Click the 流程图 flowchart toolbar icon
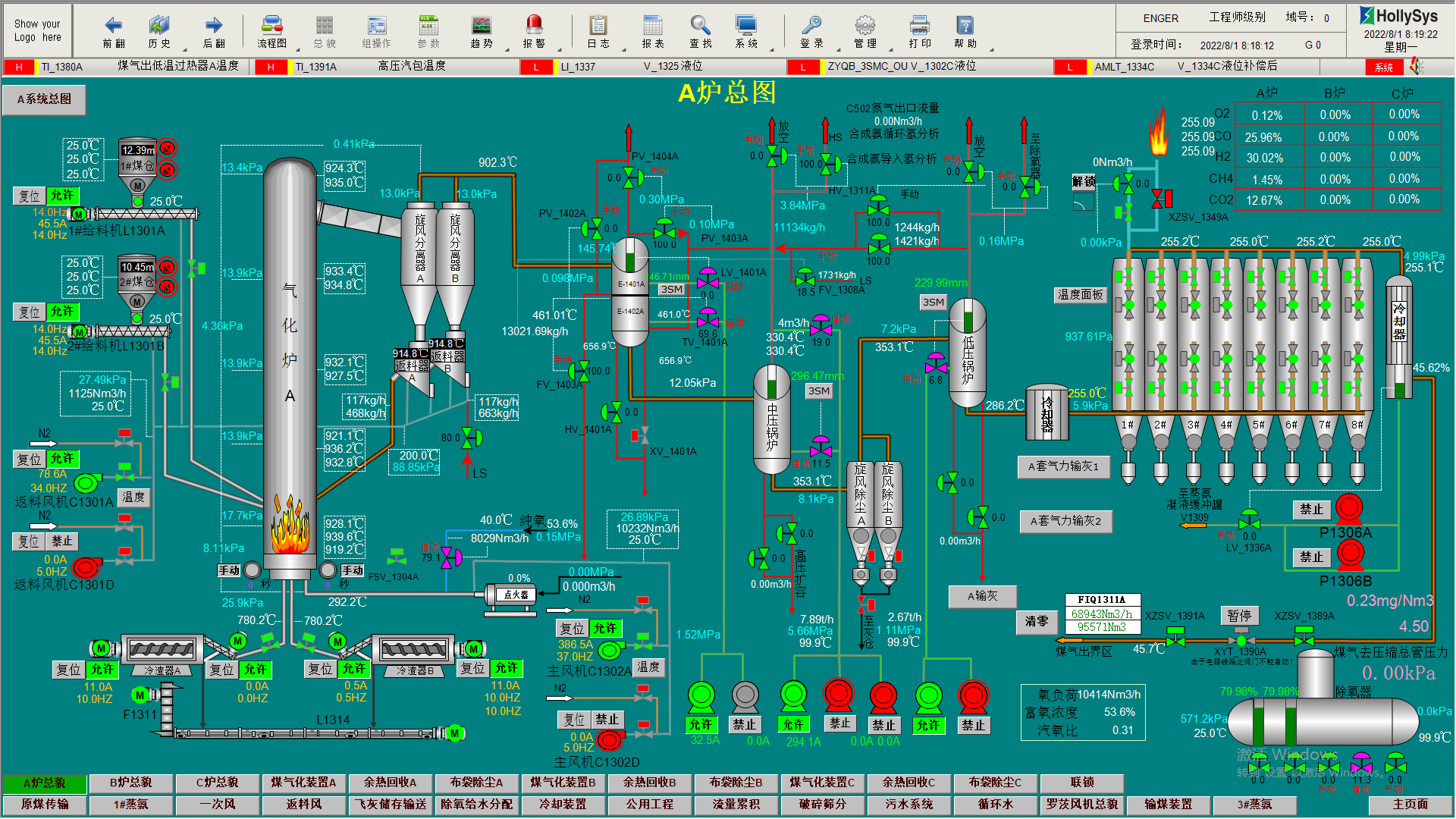The image size is (1456, 819). (x=271, y=25)
